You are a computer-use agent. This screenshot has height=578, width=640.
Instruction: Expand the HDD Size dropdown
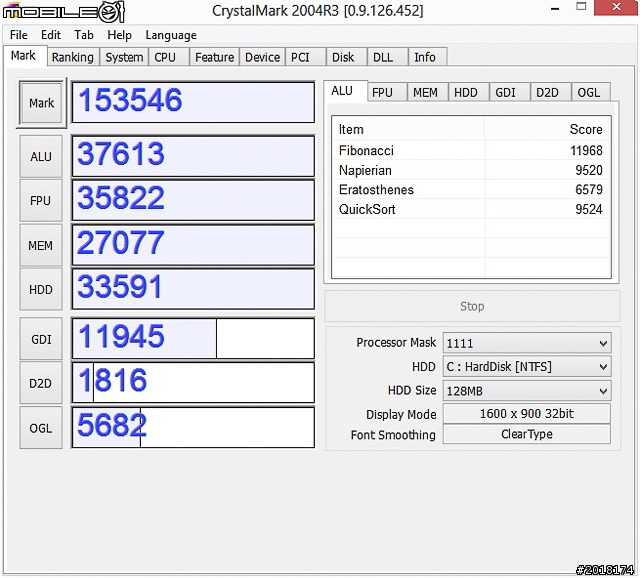click(x=527, y=391)
